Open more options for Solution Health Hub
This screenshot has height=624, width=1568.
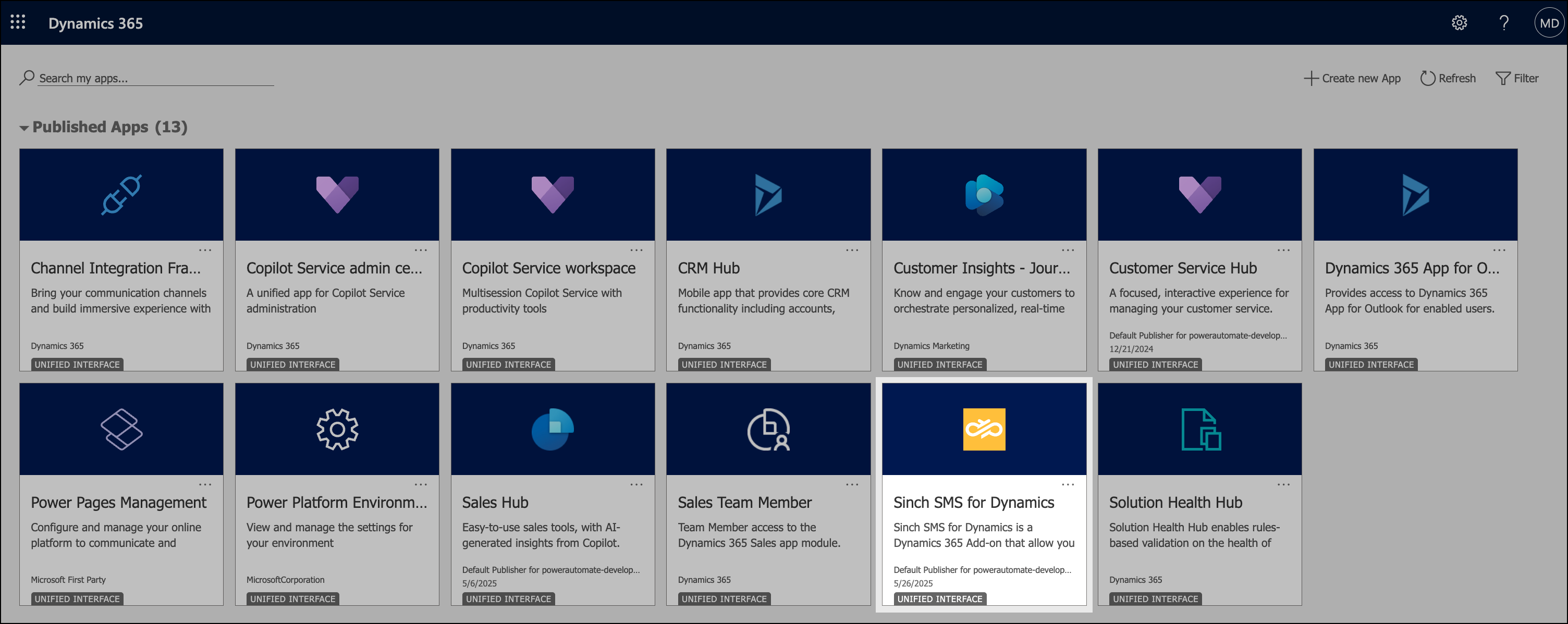click(1283, 485)
